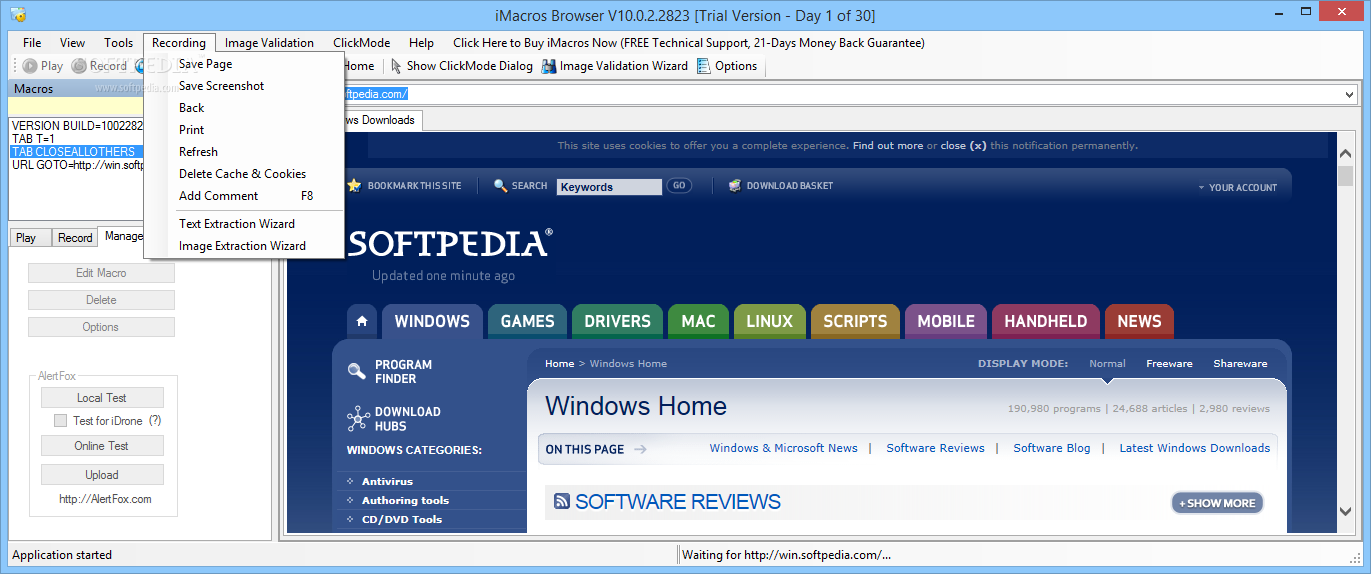This screenshot has height=574, width=1371.
Task: Click the Program Finder magnifier icon
Action: click(357, 372)
